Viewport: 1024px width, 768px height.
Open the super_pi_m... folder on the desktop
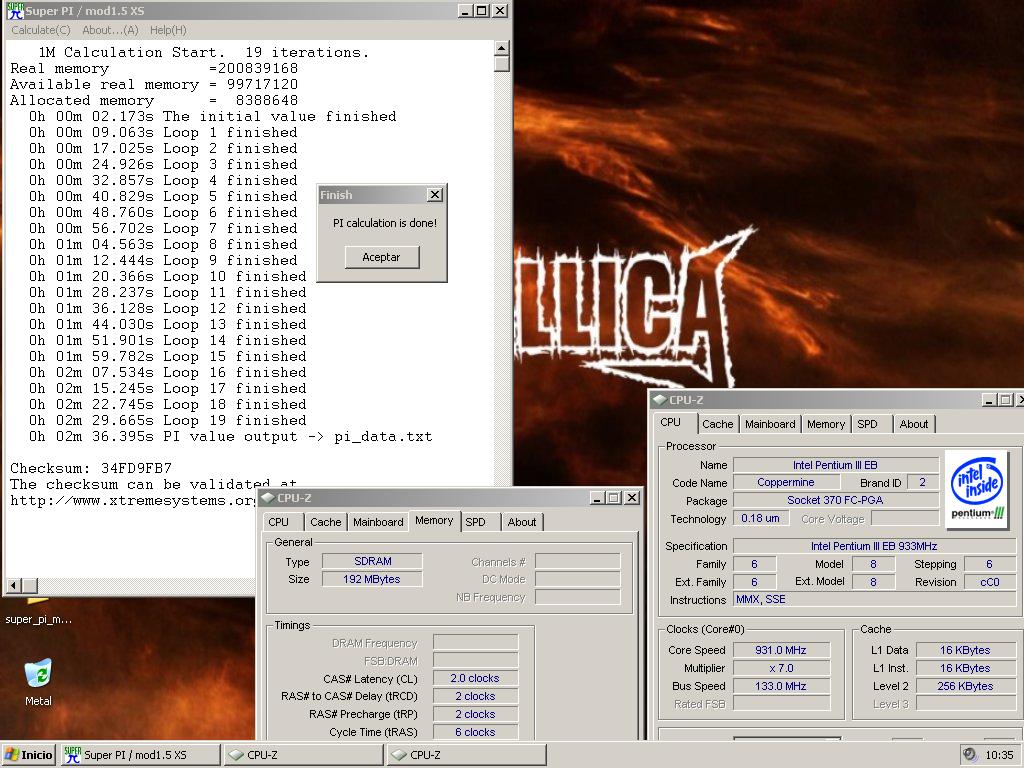[x=38, y=611]
